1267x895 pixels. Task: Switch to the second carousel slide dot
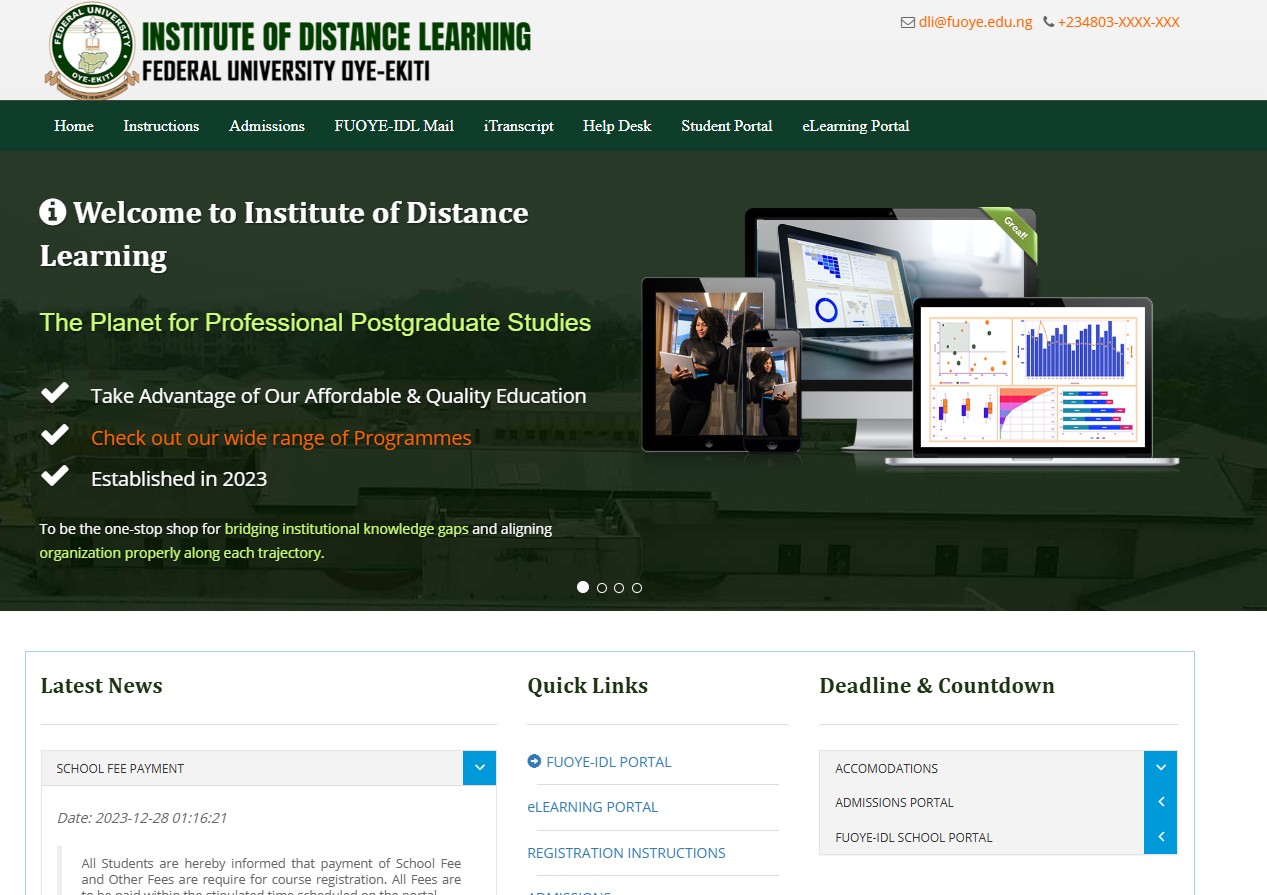[601, 588]
